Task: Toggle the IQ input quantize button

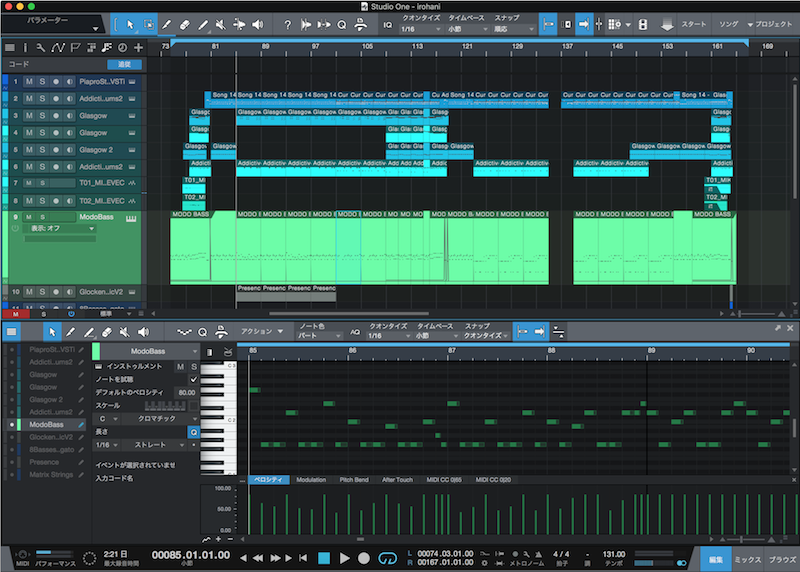Action: pyautogui.click(x=388, y=24)
